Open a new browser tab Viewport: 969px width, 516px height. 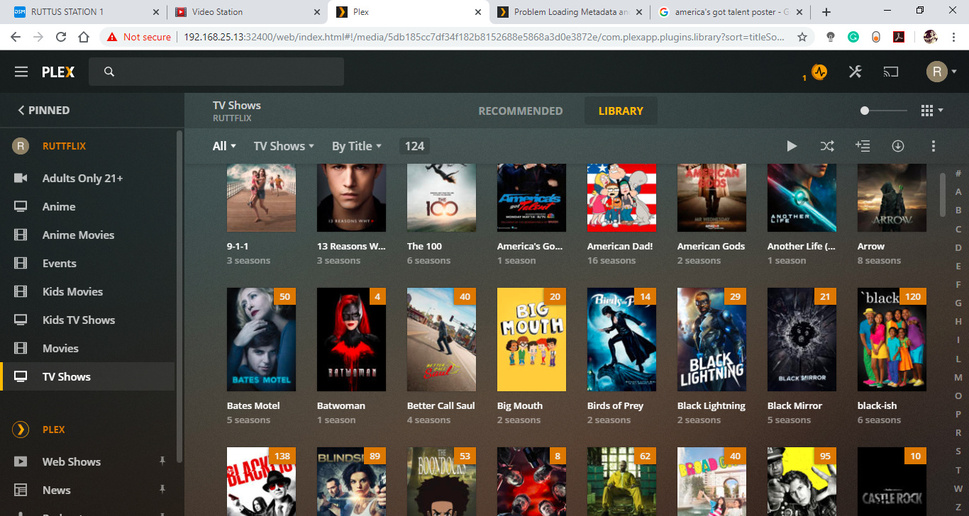826,12
